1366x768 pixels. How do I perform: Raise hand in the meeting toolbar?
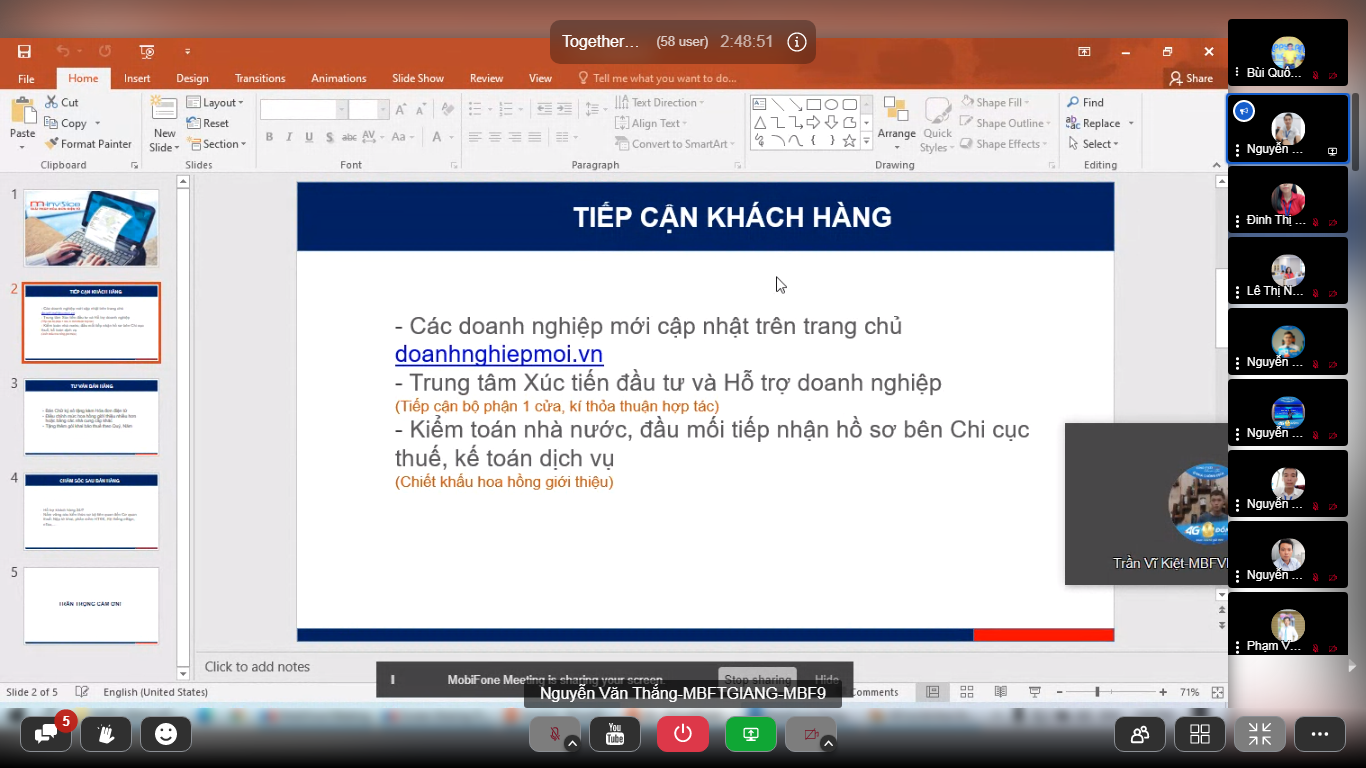pos(106,734)
